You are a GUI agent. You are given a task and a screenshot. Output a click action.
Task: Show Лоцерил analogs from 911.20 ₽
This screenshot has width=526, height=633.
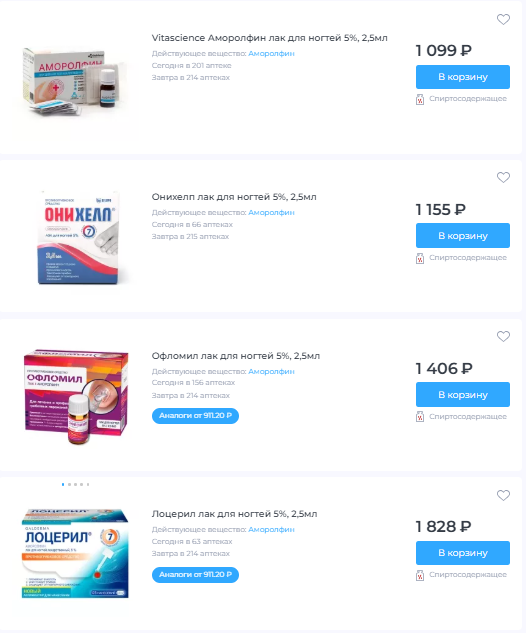coord(195,575)
